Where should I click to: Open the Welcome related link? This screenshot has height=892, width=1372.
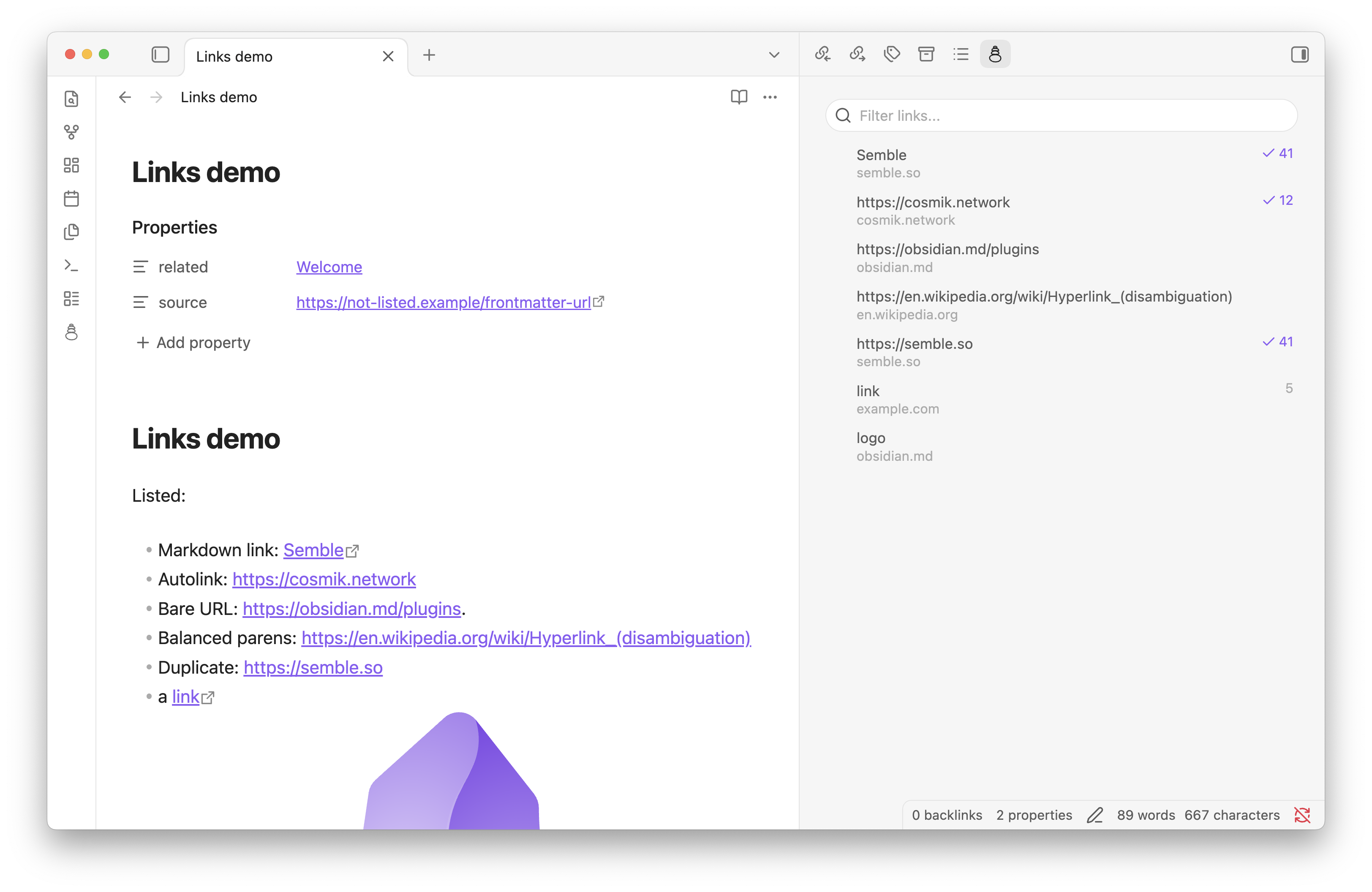[329, 267]
